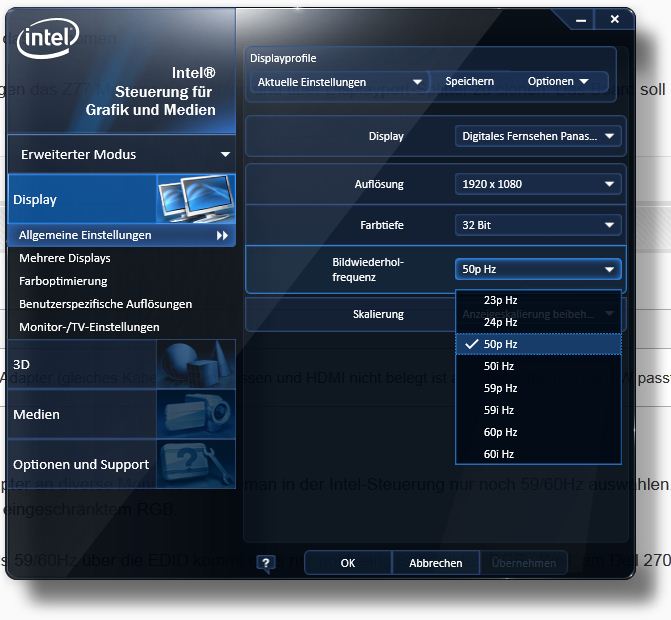Click the Abbrechen button

point(435,563)
